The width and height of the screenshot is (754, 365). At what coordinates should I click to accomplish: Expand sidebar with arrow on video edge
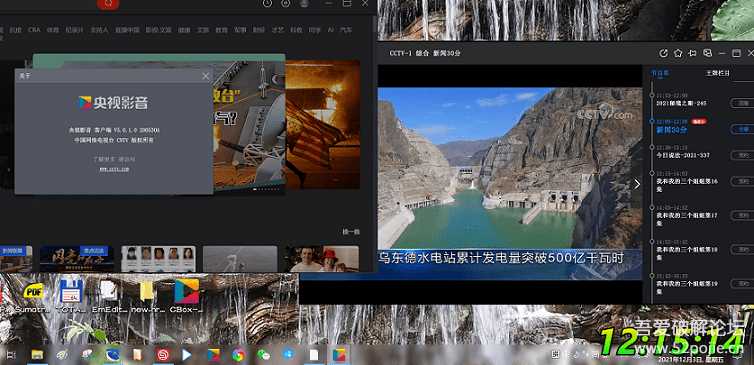pos(637,184)
